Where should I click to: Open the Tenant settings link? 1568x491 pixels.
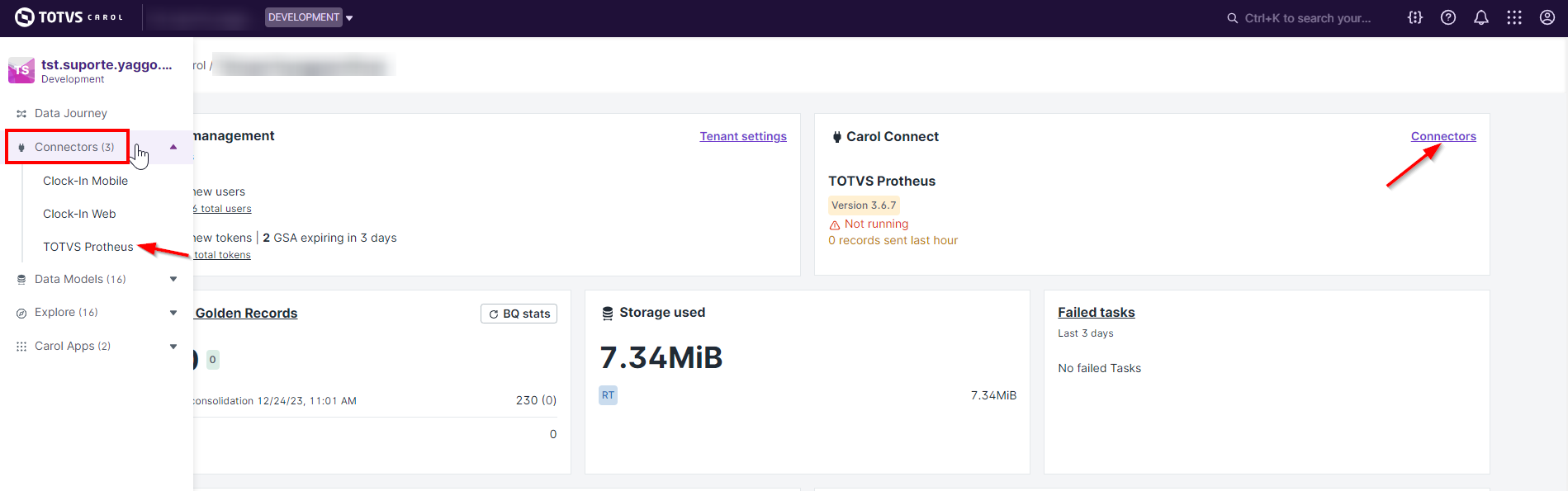coord(743,136)
